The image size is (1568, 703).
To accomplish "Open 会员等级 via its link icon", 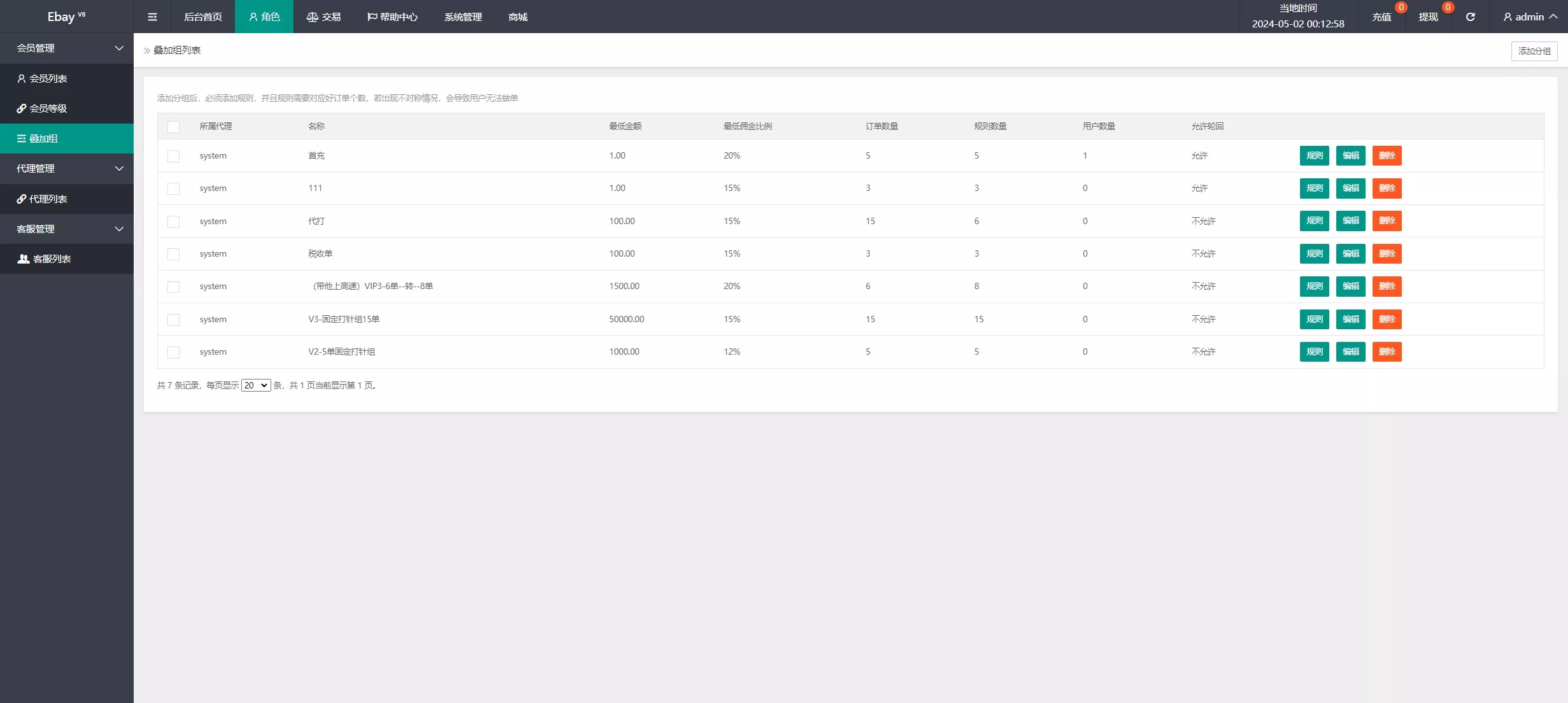I will [x=22, y=108].
